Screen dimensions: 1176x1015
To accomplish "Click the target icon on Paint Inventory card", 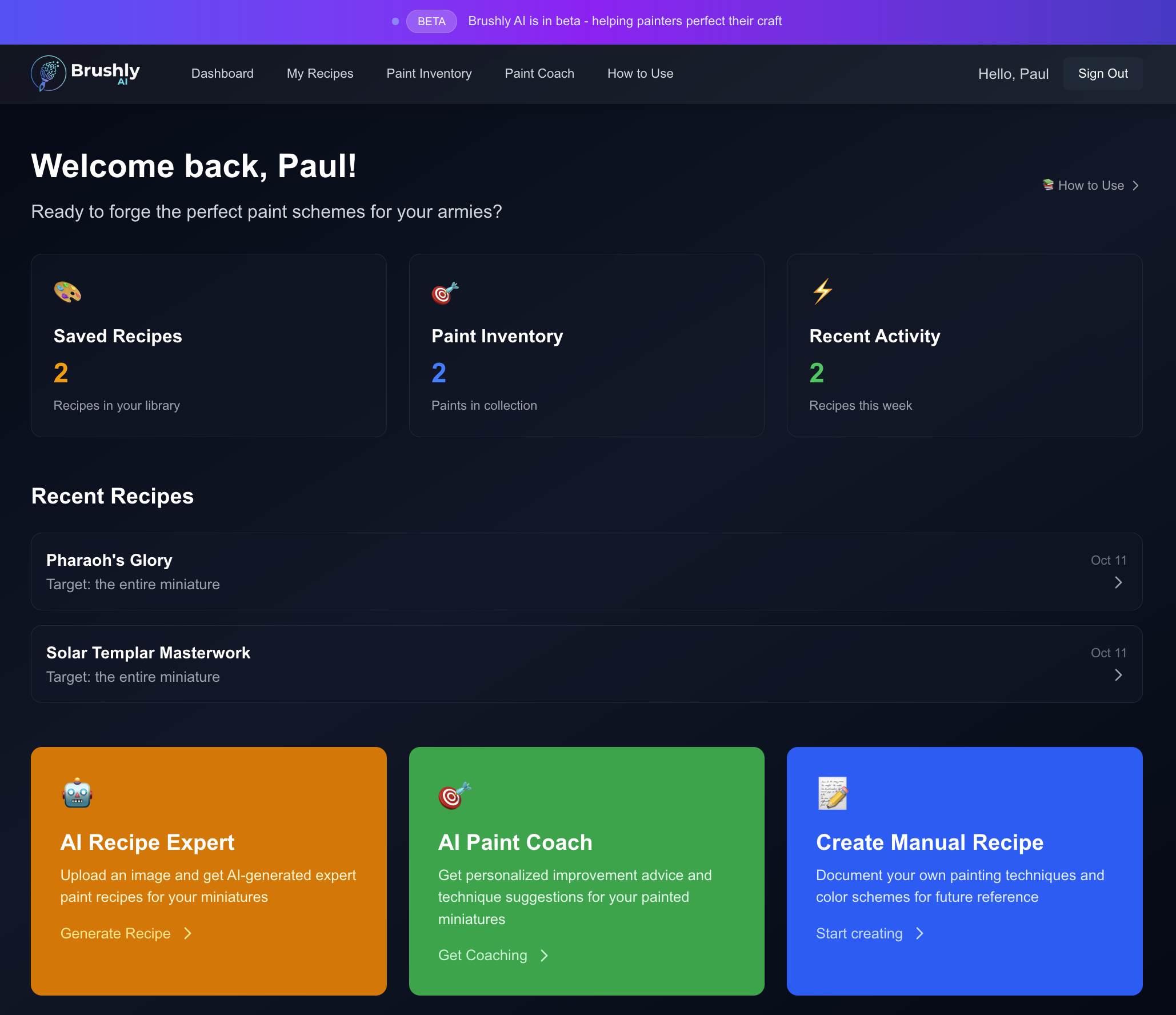I will coord(445,293).
